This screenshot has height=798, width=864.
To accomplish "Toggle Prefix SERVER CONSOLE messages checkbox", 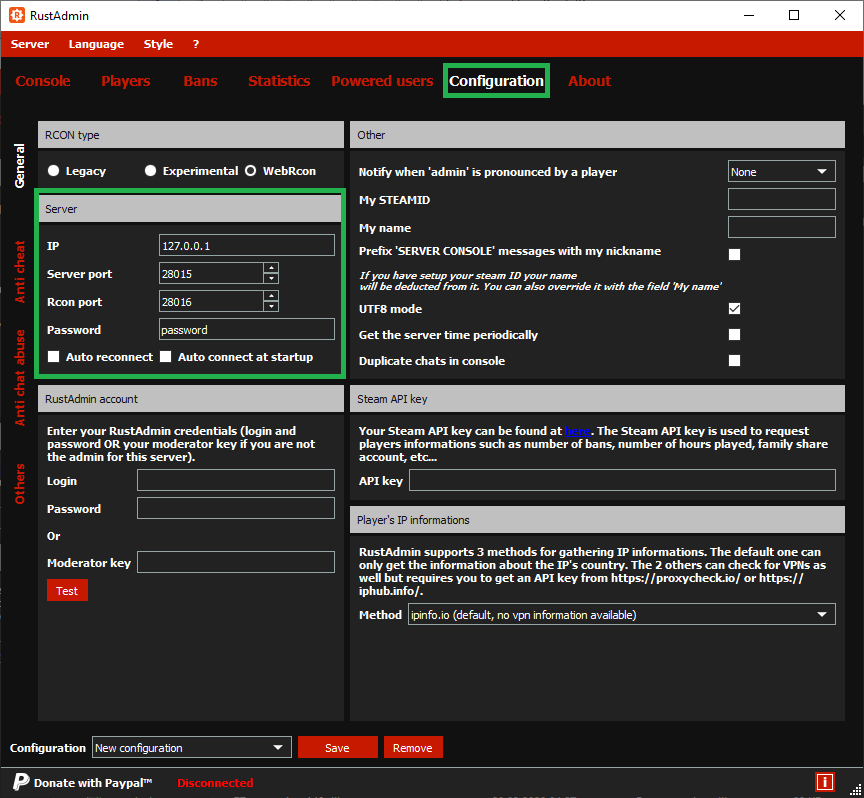I will click(x=734, y=254).
